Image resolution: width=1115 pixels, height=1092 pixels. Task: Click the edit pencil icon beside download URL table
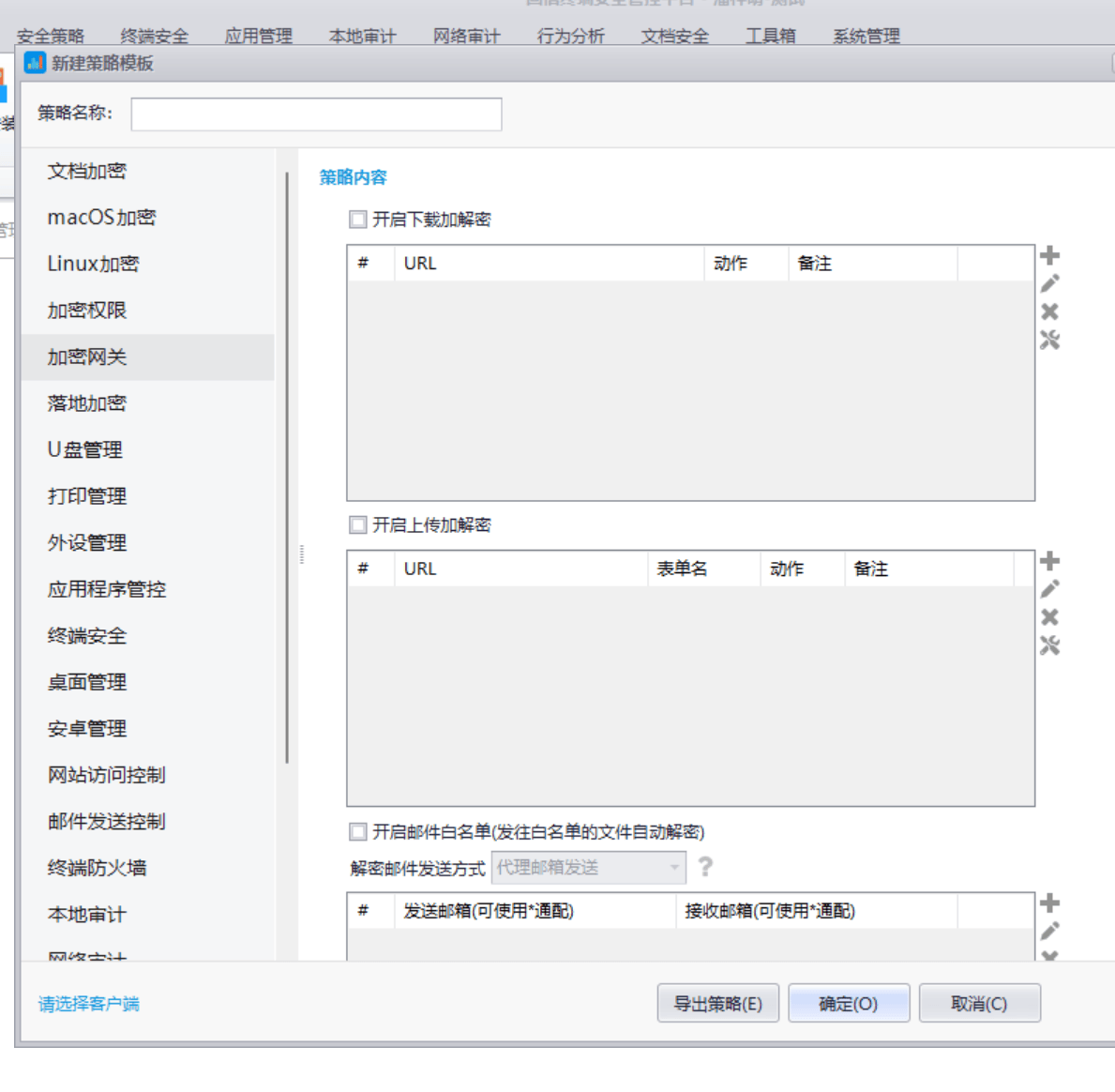(1050, 282)
